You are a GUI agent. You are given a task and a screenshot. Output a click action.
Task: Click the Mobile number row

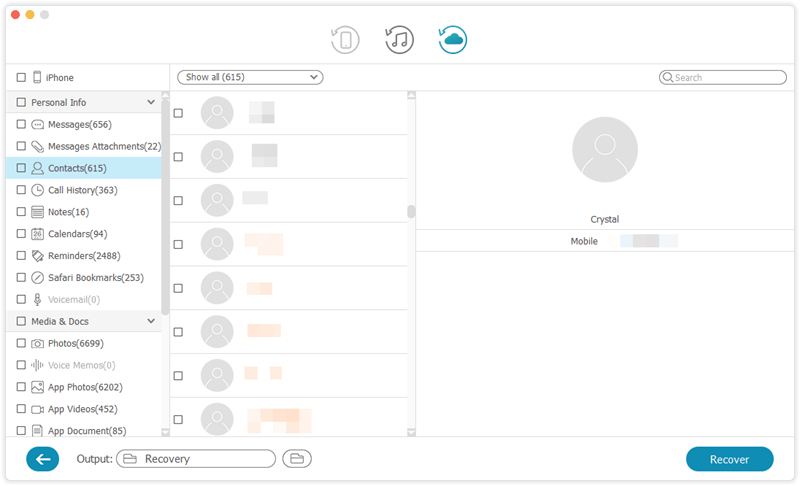(605, 241)
